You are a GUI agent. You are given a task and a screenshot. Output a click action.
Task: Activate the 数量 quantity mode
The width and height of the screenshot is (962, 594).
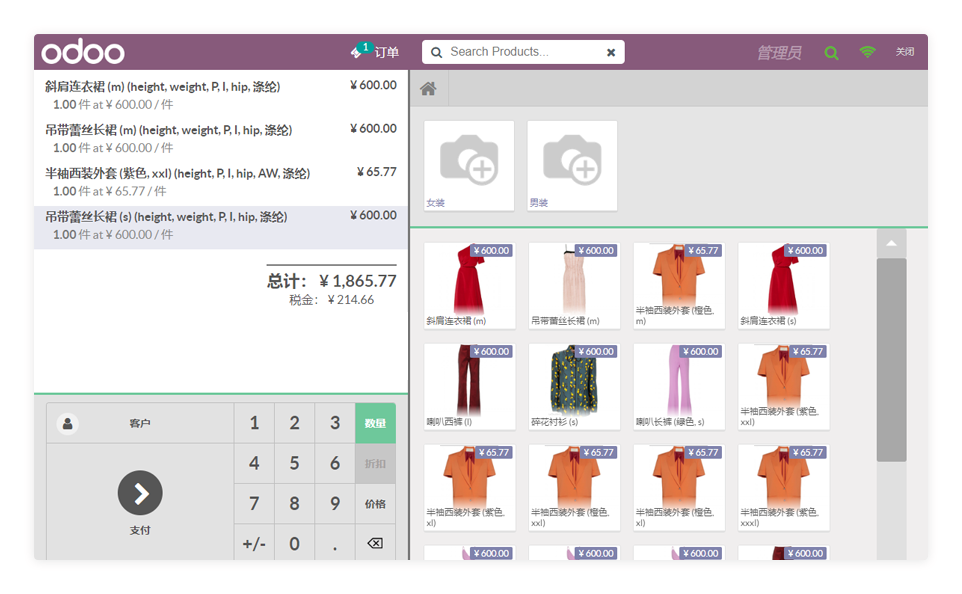[x=375, y=424]
